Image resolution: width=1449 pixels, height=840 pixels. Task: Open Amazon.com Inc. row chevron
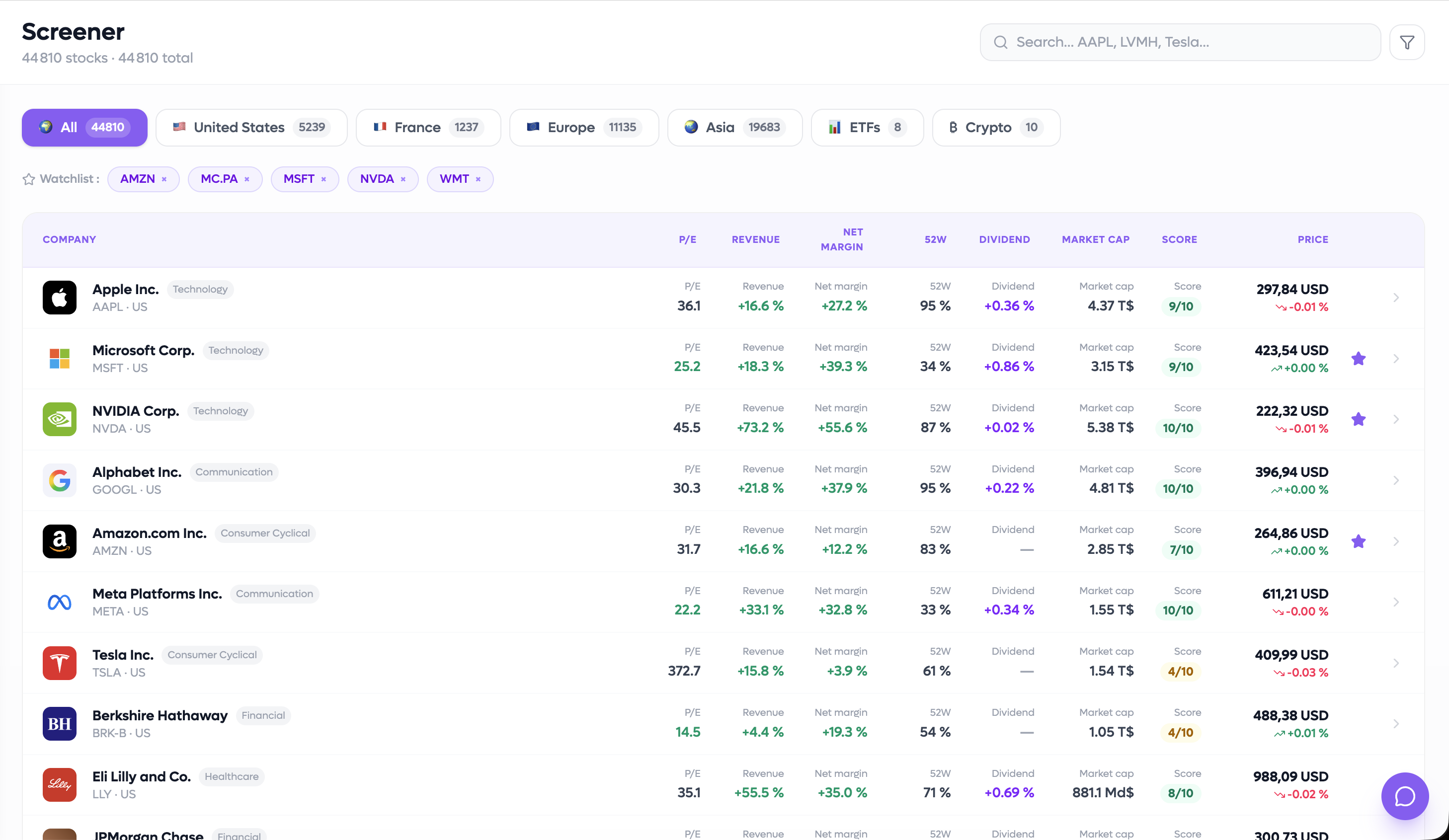click(x=1396, y=541)
